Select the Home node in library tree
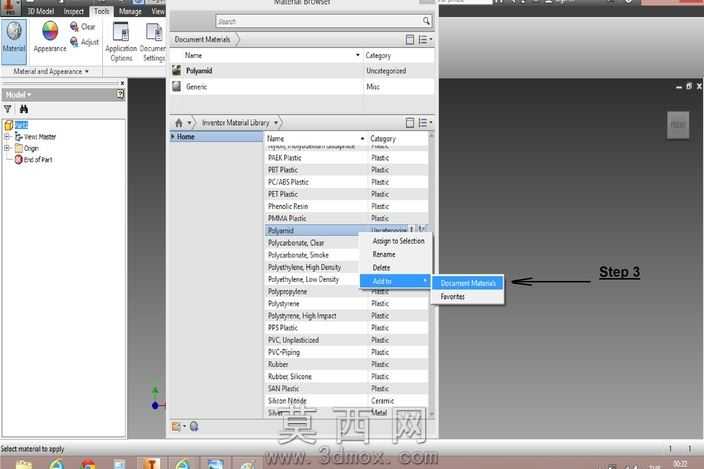This screenshot has height=469, width=704. pos(216,137)
